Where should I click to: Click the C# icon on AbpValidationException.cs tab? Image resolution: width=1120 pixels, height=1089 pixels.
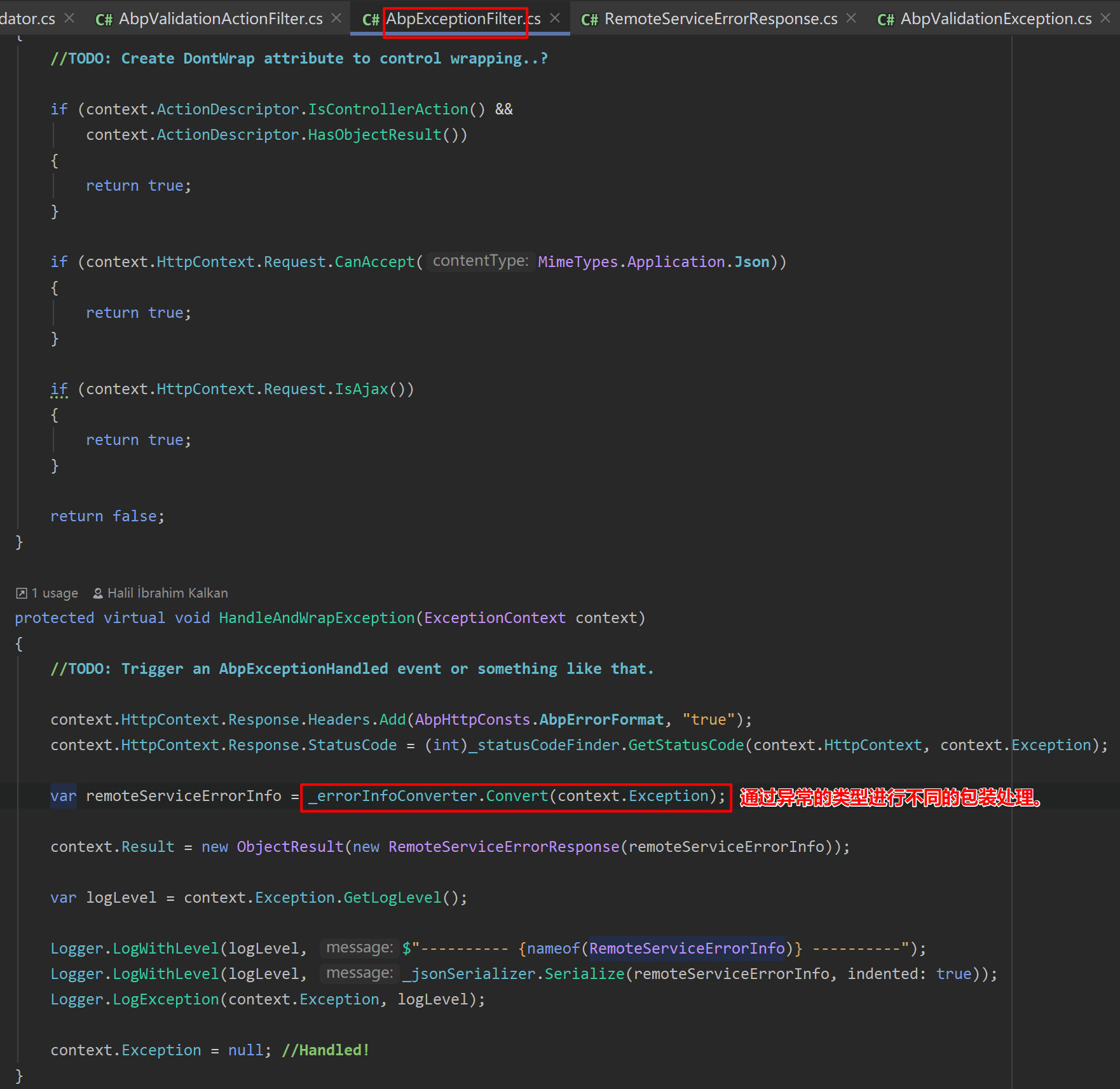(885, 18)
